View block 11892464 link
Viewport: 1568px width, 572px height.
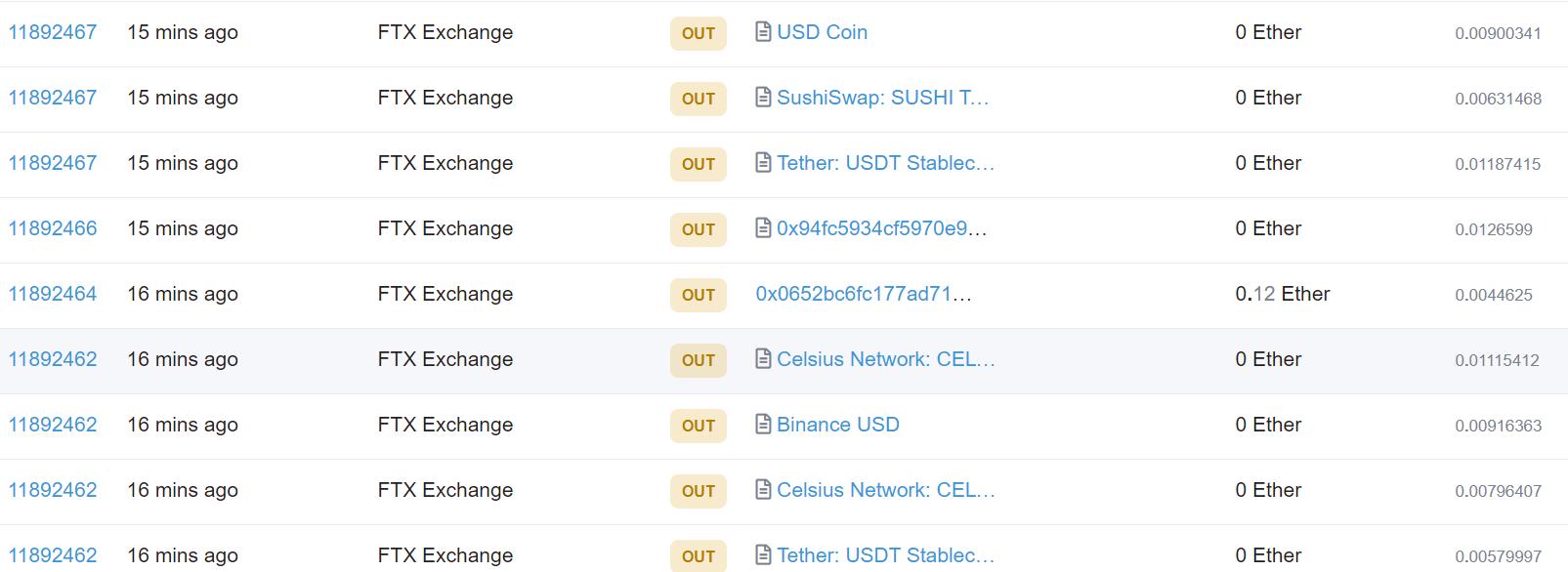pos(53,294)
